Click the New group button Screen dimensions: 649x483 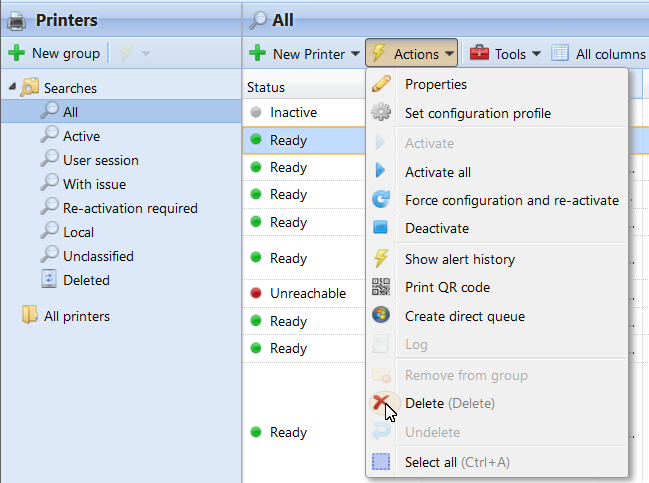[x=55, y=54]
